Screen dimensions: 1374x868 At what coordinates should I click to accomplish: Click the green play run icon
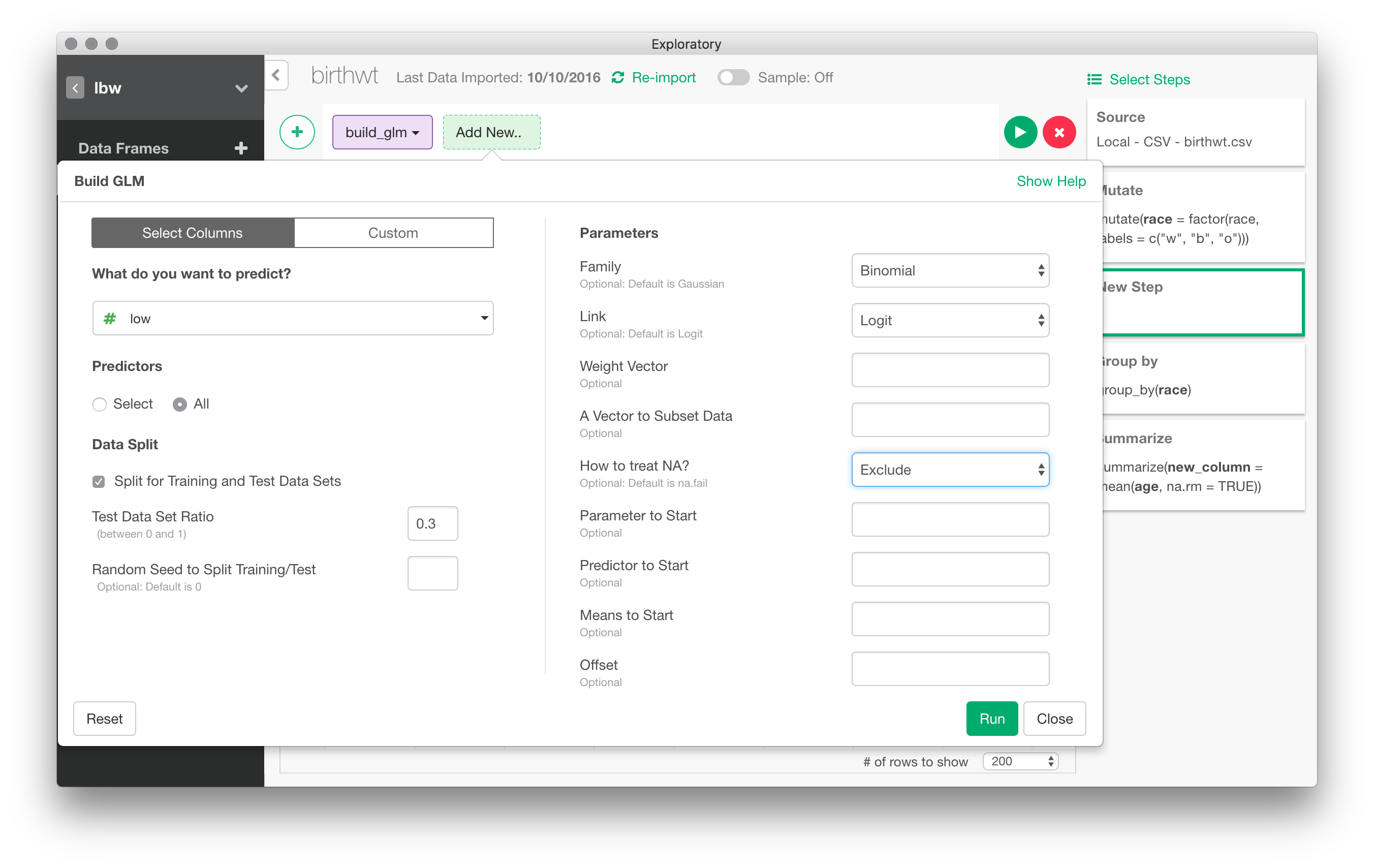point(1020,133)
